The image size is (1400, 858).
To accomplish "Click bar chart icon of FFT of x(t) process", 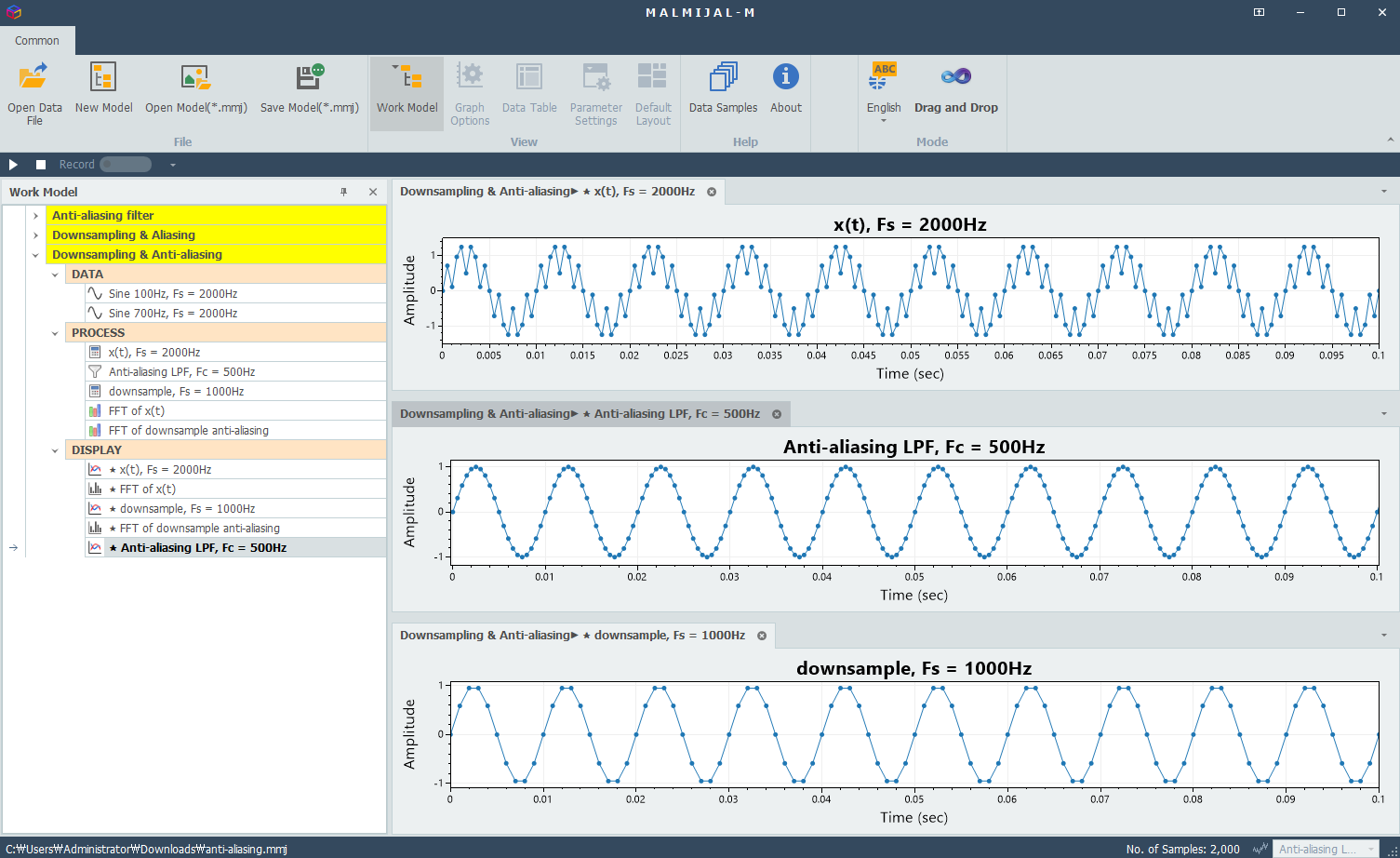I will [95, 410].
